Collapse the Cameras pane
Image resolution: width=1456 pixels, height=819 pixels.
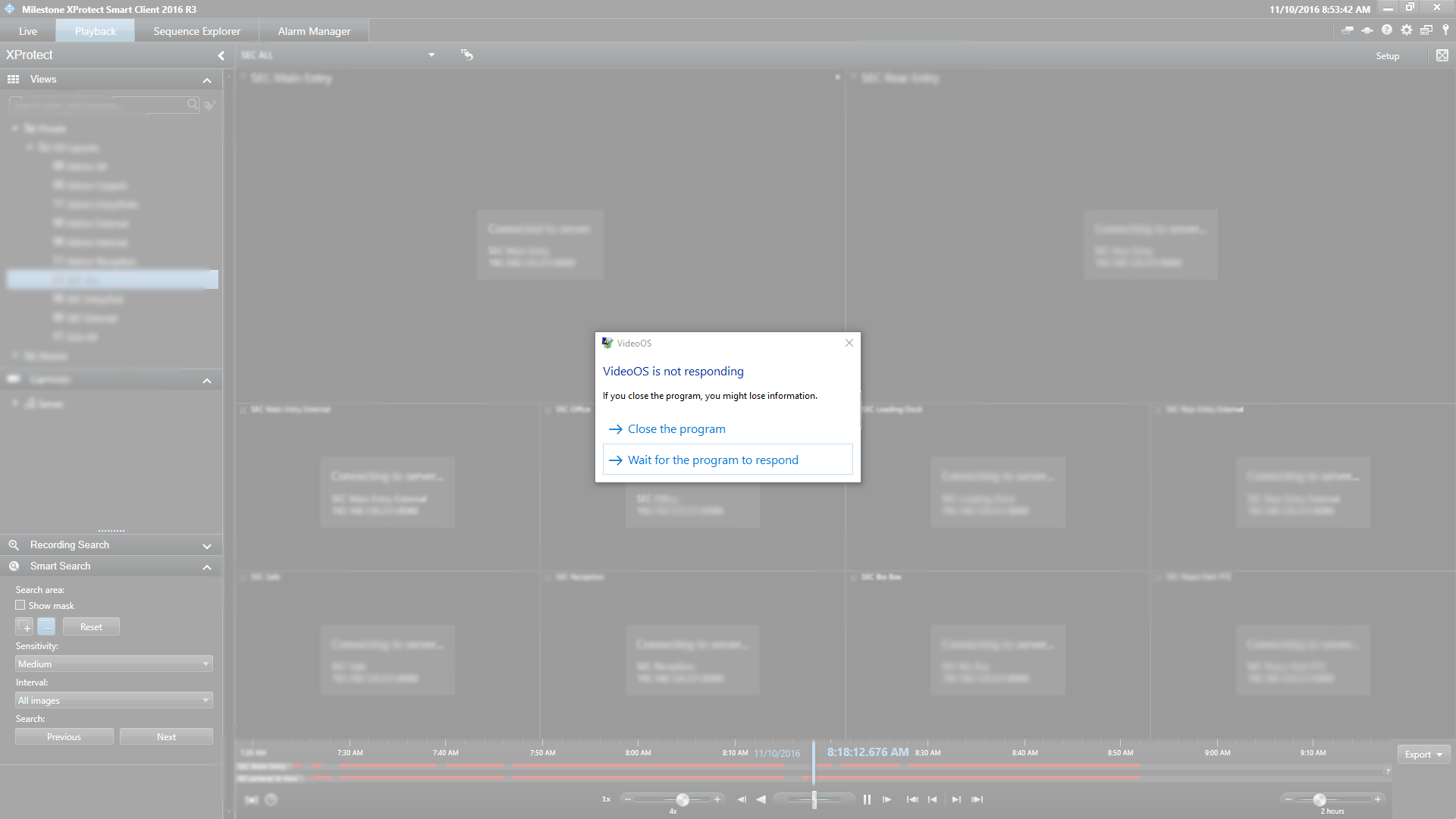[x=207, y=381]
